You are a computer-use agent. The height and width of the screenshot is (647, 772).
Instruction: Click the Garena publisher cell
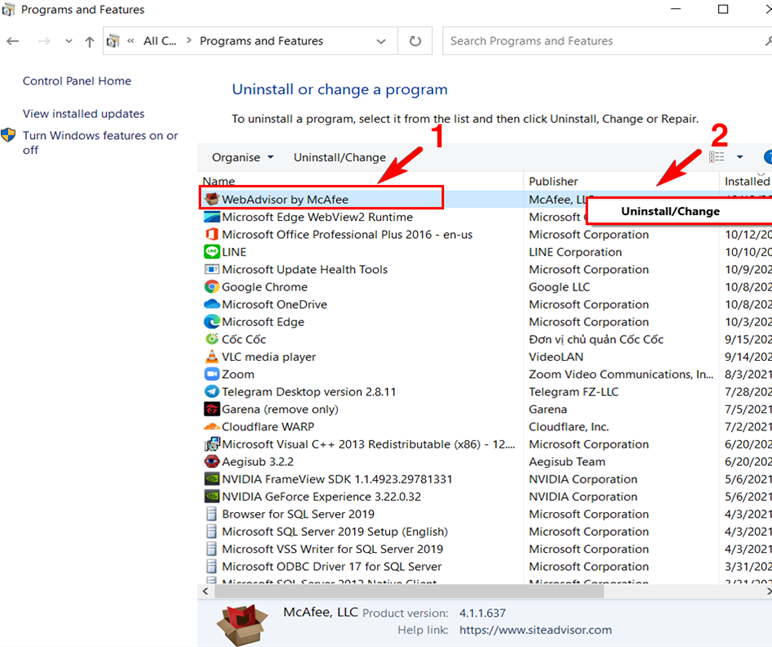pyautogui.click(x=547, y=409)
